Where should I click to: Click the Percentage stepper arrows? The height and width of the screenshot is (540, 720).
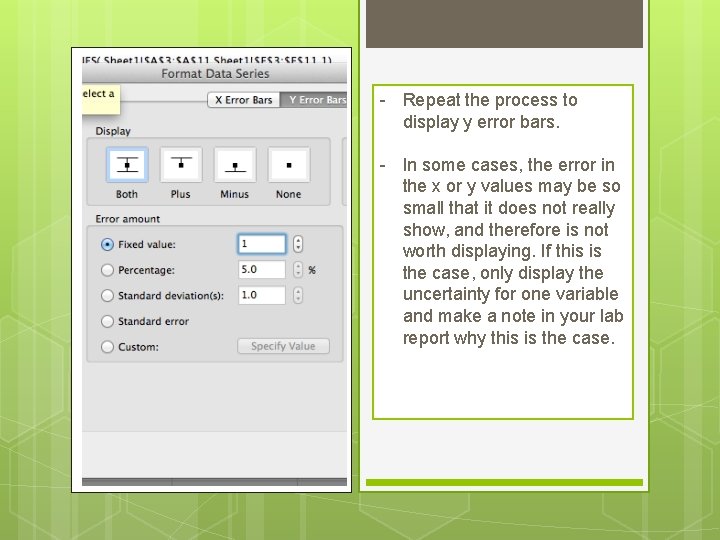(298, 270)
